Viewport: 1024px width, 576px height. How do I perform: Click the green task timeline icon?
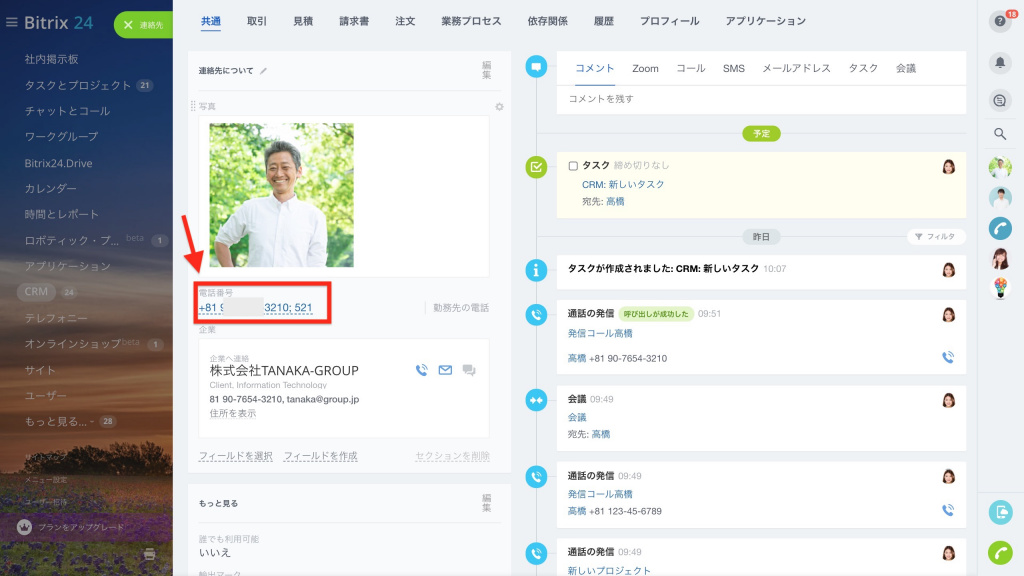536,167
